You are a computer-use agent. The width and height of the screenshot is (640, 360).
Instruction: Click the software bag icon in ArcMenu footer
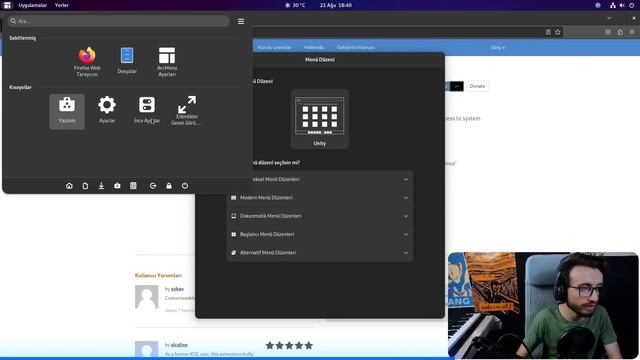tap(117, 186)
